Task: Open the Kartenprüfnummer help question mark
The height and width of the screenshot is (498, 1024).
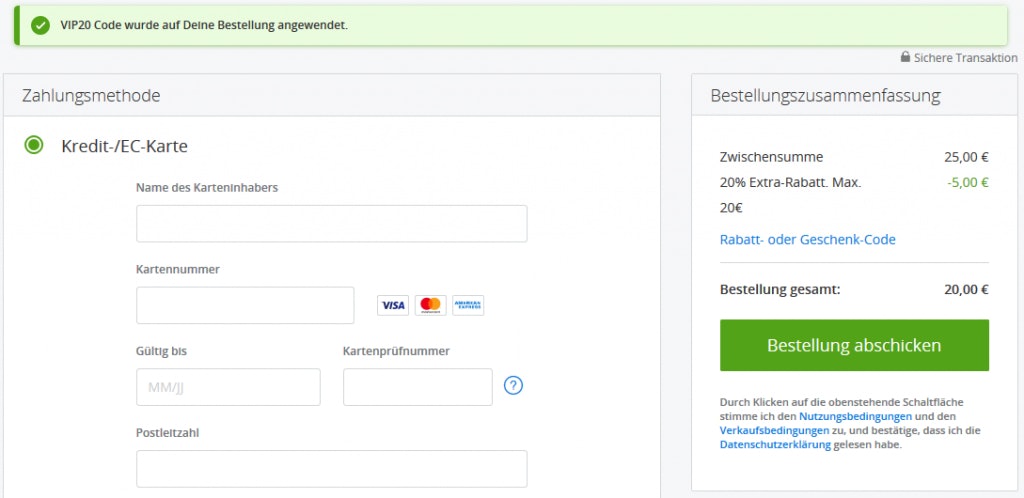Action: tap(514, 386)
